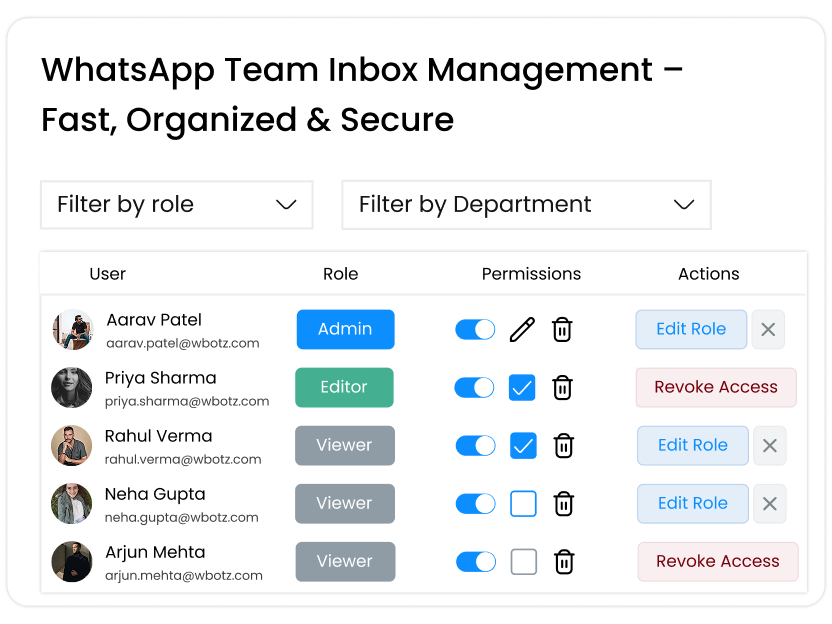Viewport: 832px width, 624px height.
Task: Click trash icon in Rahul Verma row
Action: pos(564,446)
